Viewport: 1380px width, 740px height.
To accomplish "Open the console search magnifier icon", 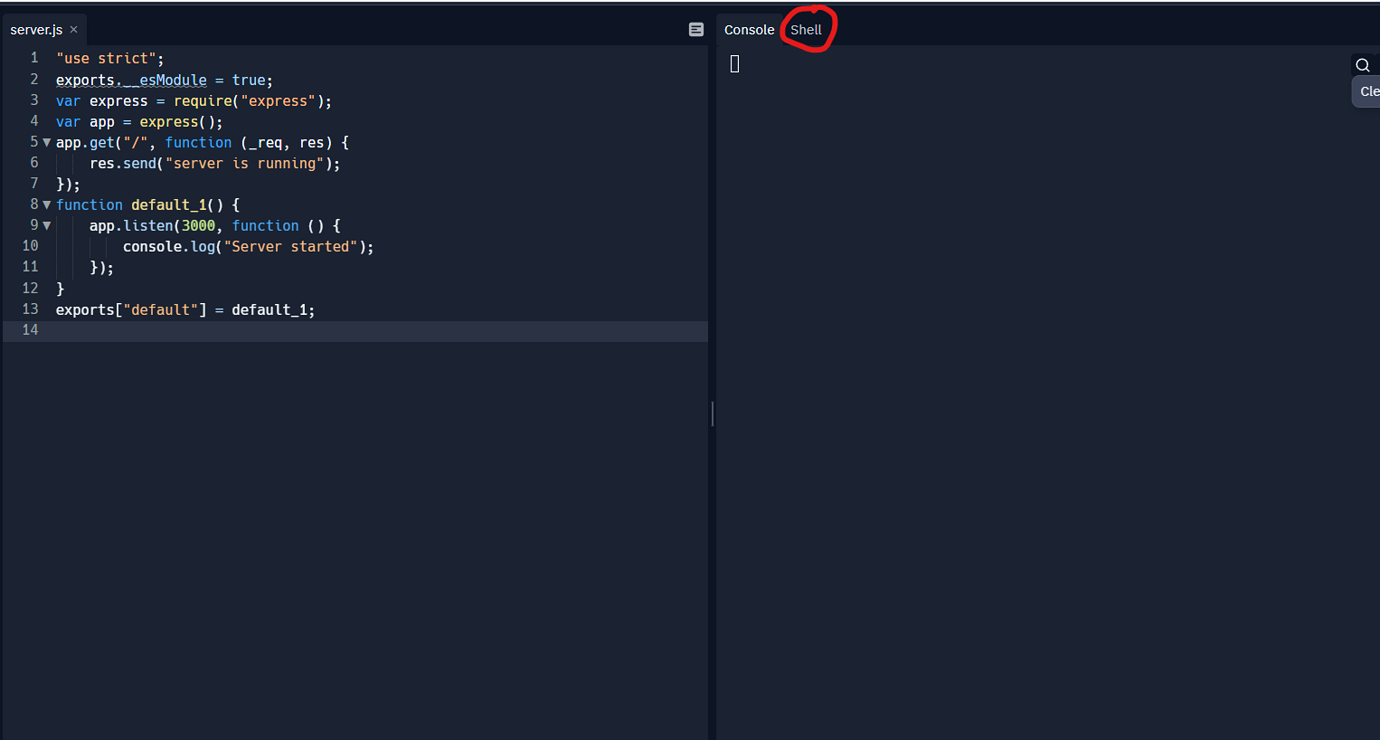I will pos(1363,65).
